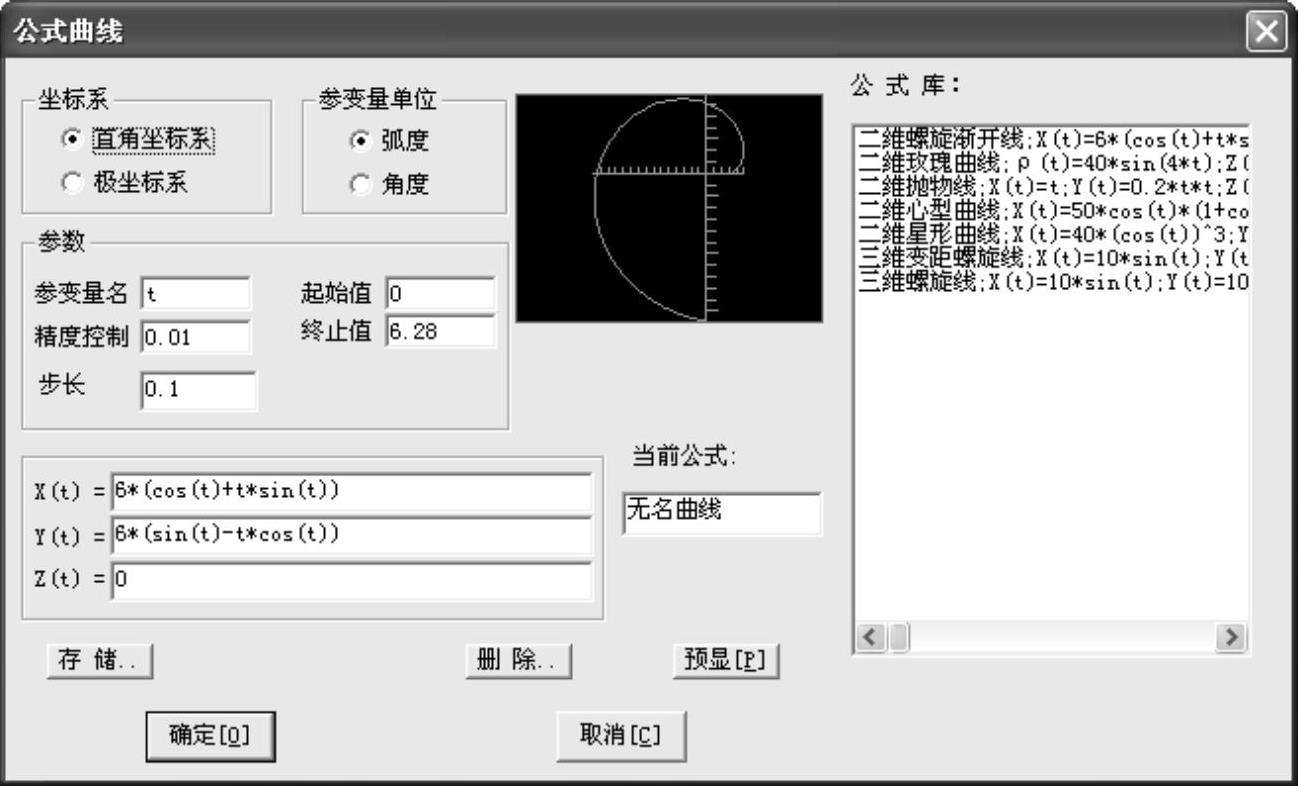Click the 终止值 end value field
This screenshot has height=786, width=1298.
tap(440, 331)
